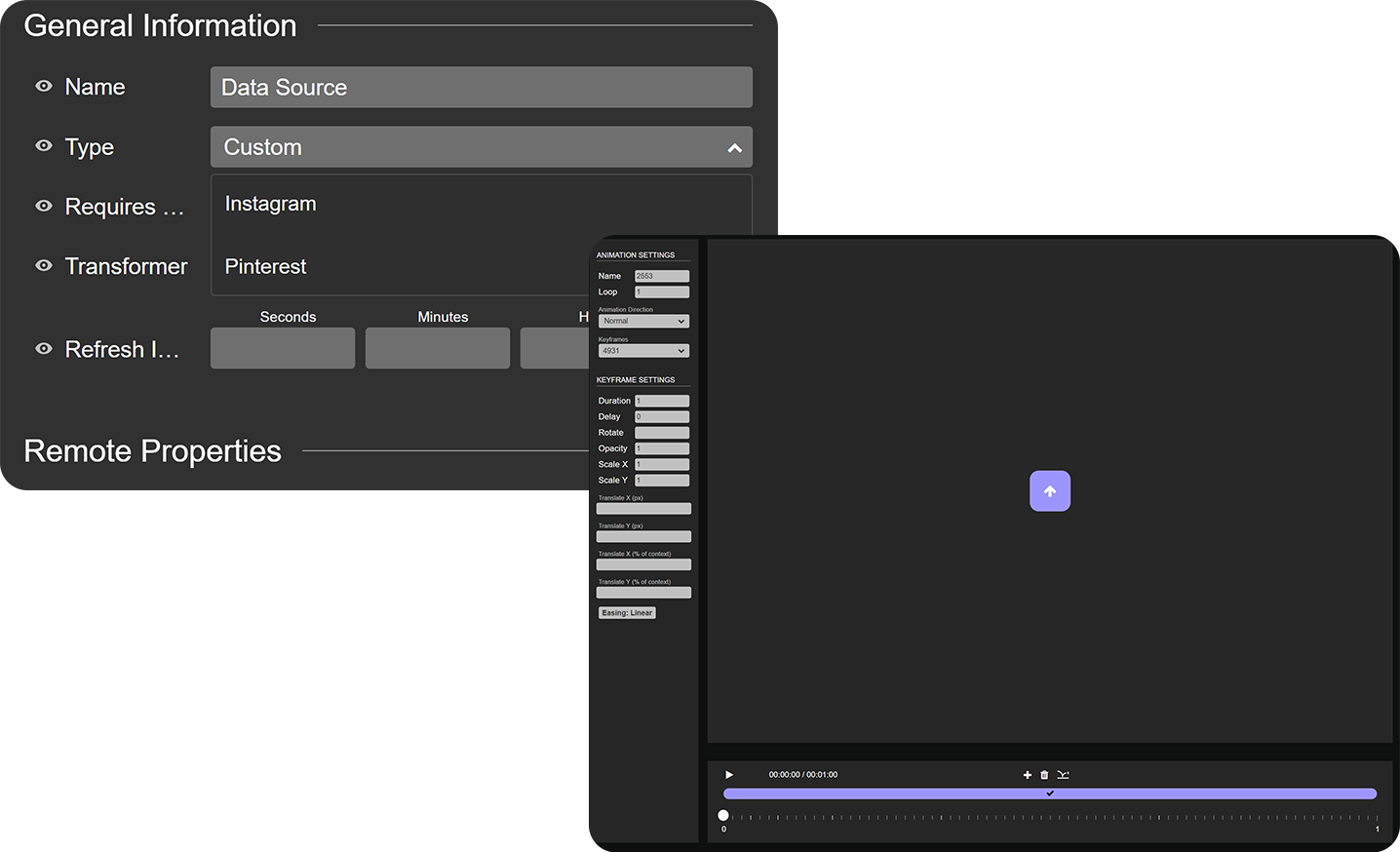Click the Easing: Linear button
This screenshot has width=1400, height=852.
pyautogui.click(x=627, y=612)
